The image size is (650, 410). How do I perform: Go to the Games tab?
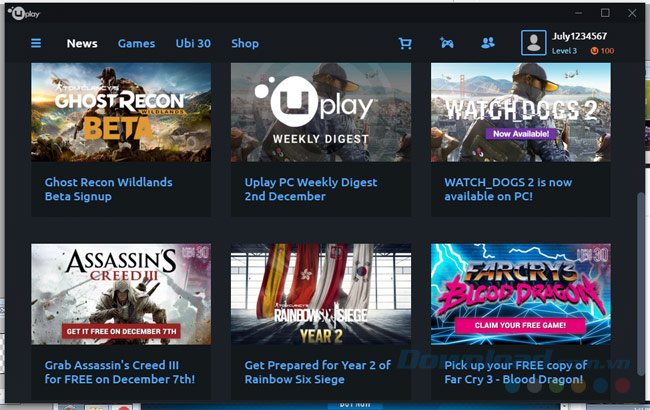[136, 43]
